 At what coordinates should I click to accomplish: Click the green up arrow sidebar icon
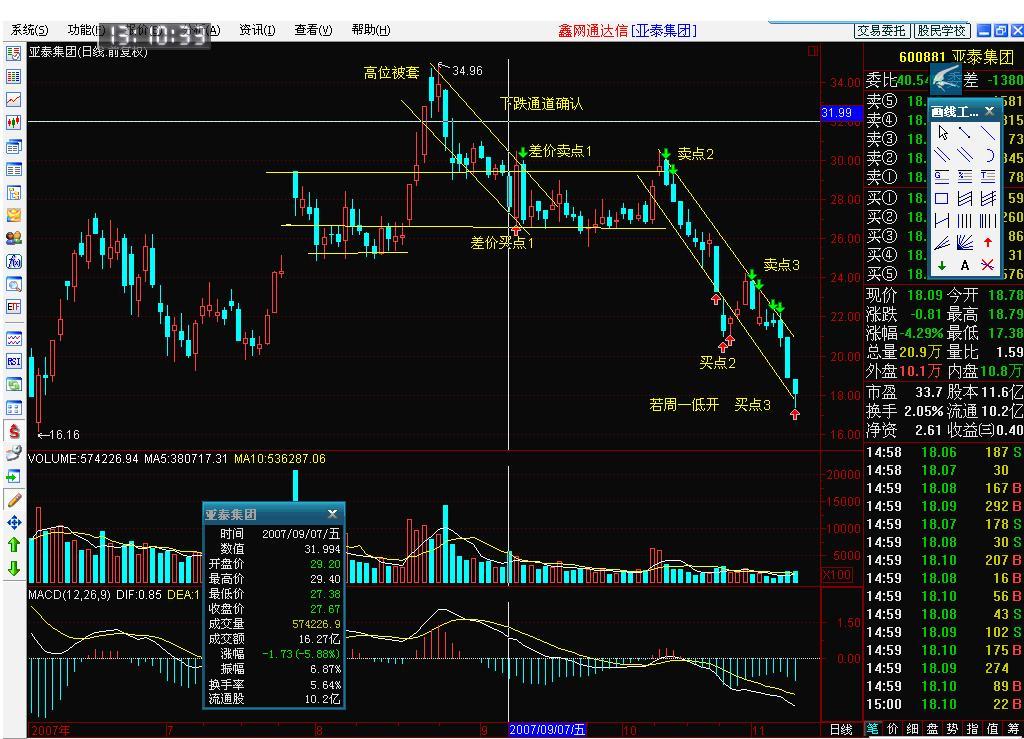(14, 545)
